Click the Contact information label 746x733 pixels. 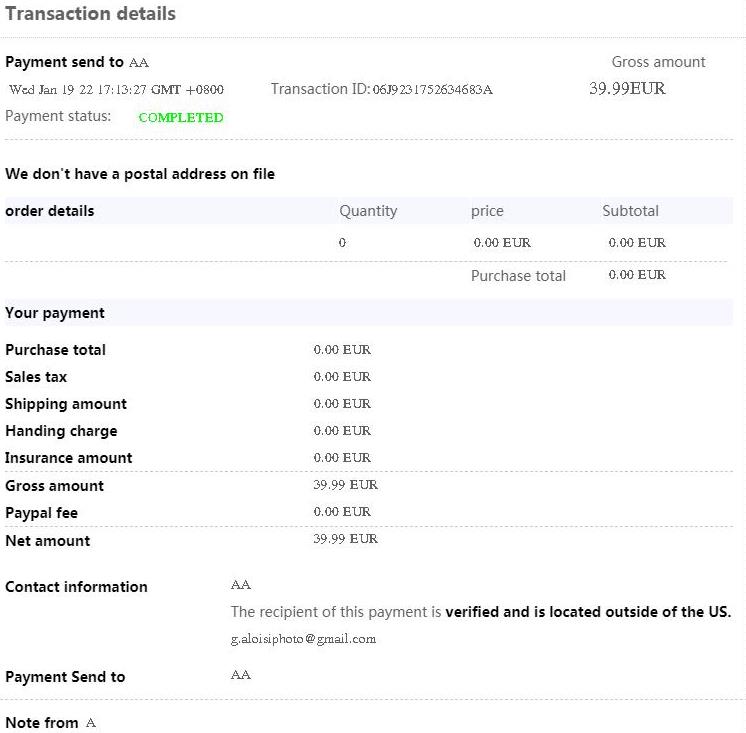click(76, 587)
